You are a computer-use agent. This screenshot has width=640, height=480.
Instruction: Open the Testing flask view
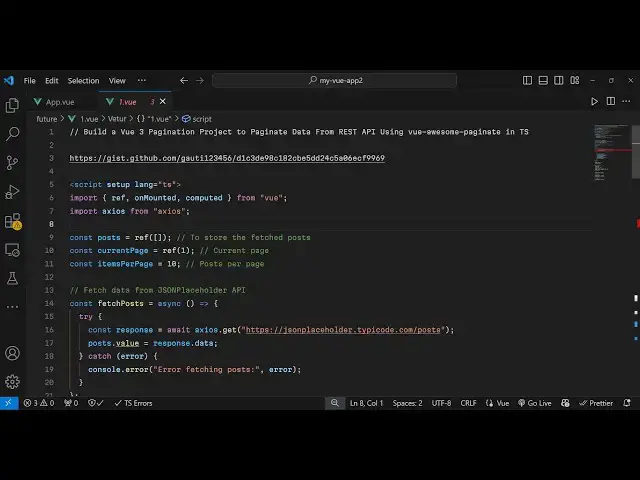click(12, 279)
